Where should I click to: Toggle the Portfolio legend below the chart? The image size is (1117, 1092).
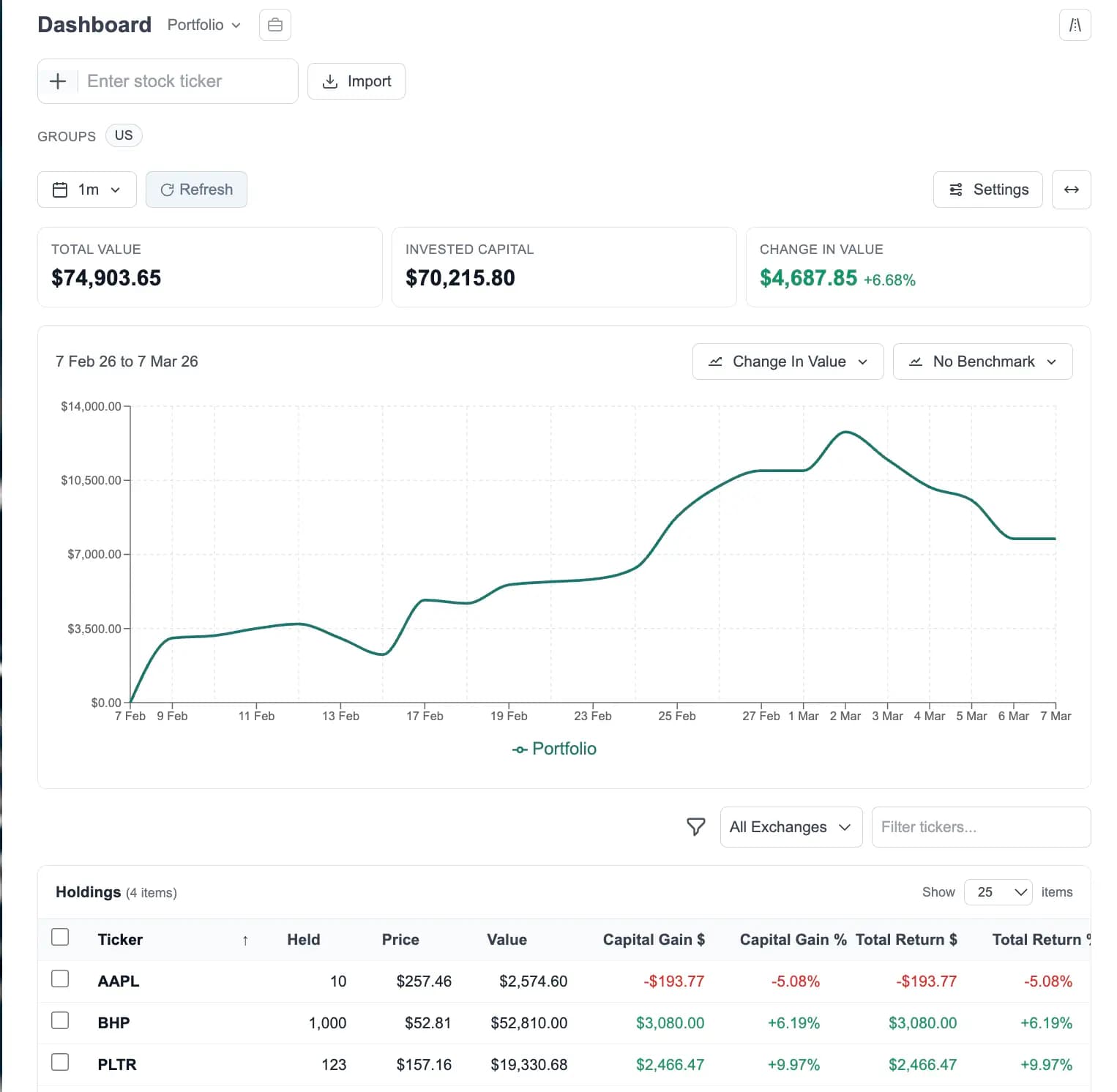554,748
